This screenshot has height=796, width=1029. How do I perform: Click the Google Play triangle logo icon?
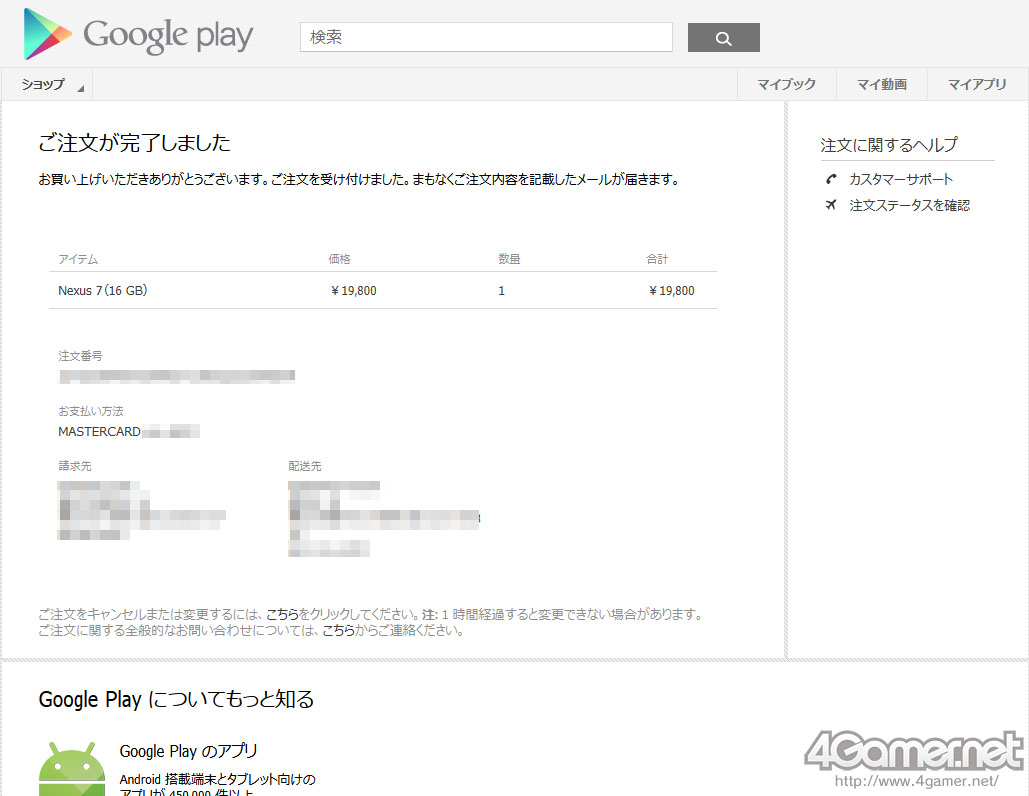tap(47, 34)
